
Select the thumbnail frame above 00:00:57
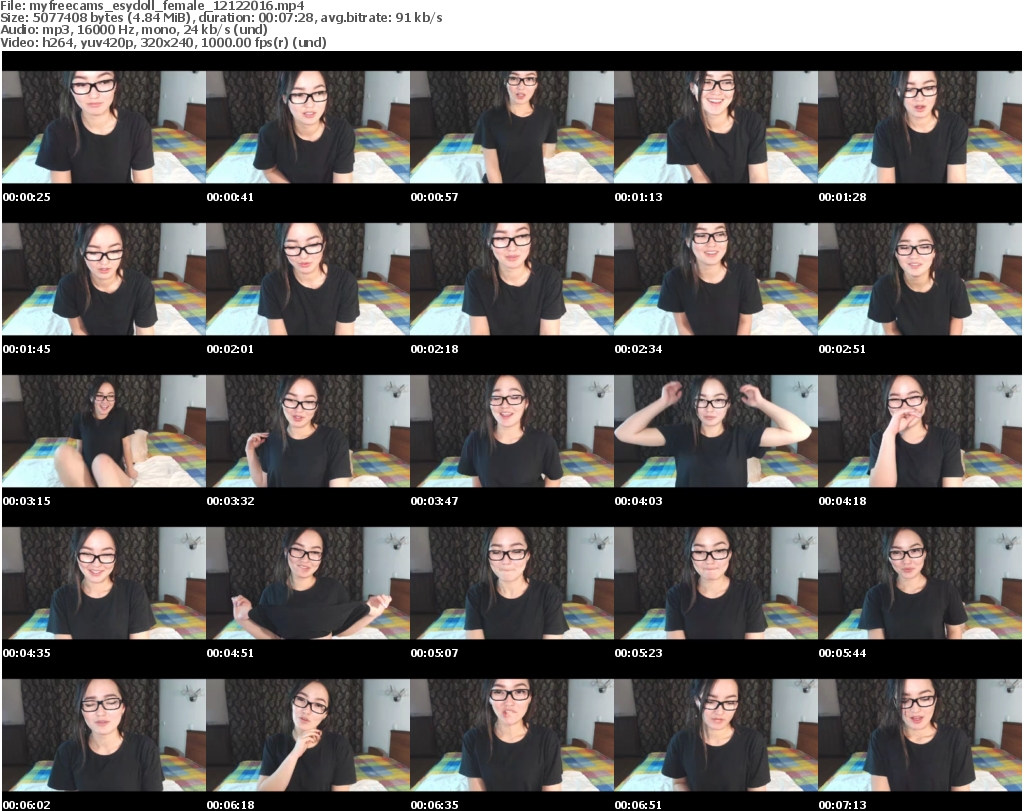tap(511, 127)
